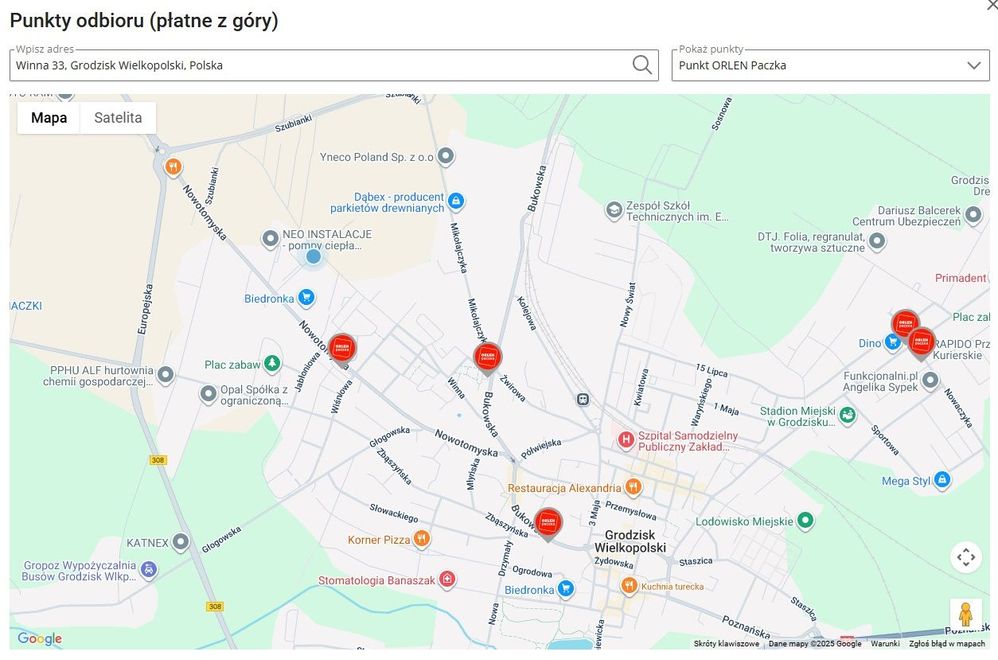Click the Gropoz Wypożyczalnia Busów pin
Viewport: 998px width, 660px height.
pyautogui.click(x=148, y=570)
